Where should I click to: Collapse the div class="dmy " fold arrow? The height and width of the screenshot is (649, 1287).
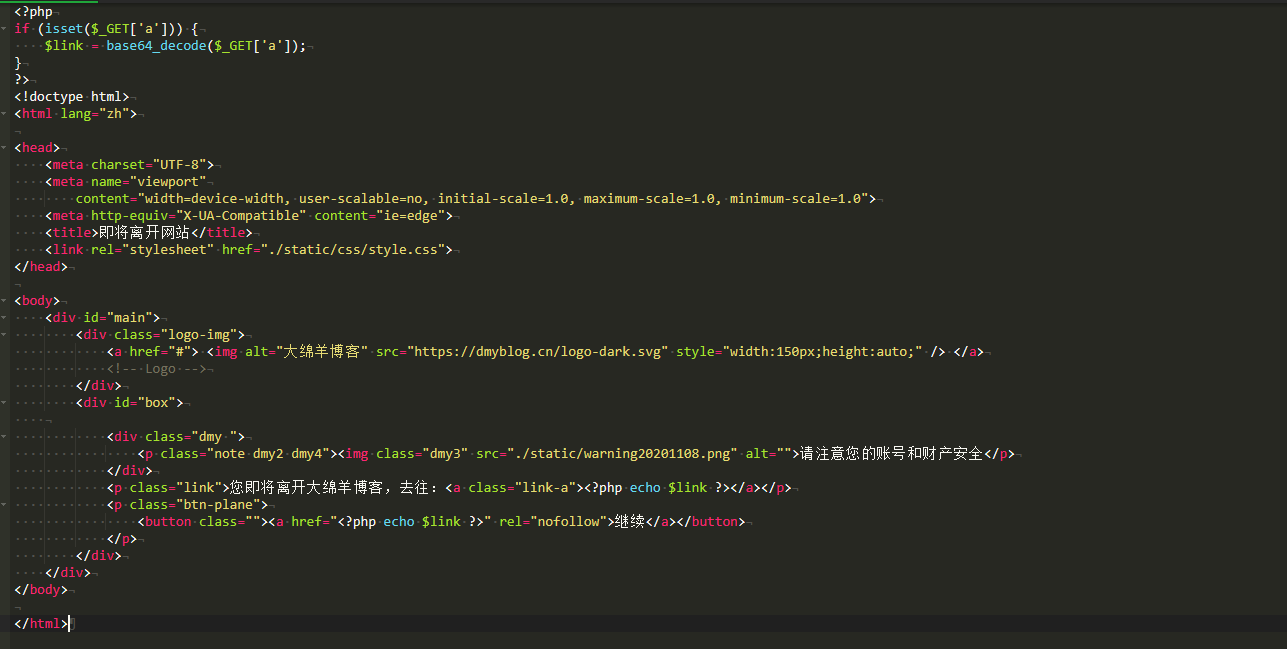[x=6, y=437]
